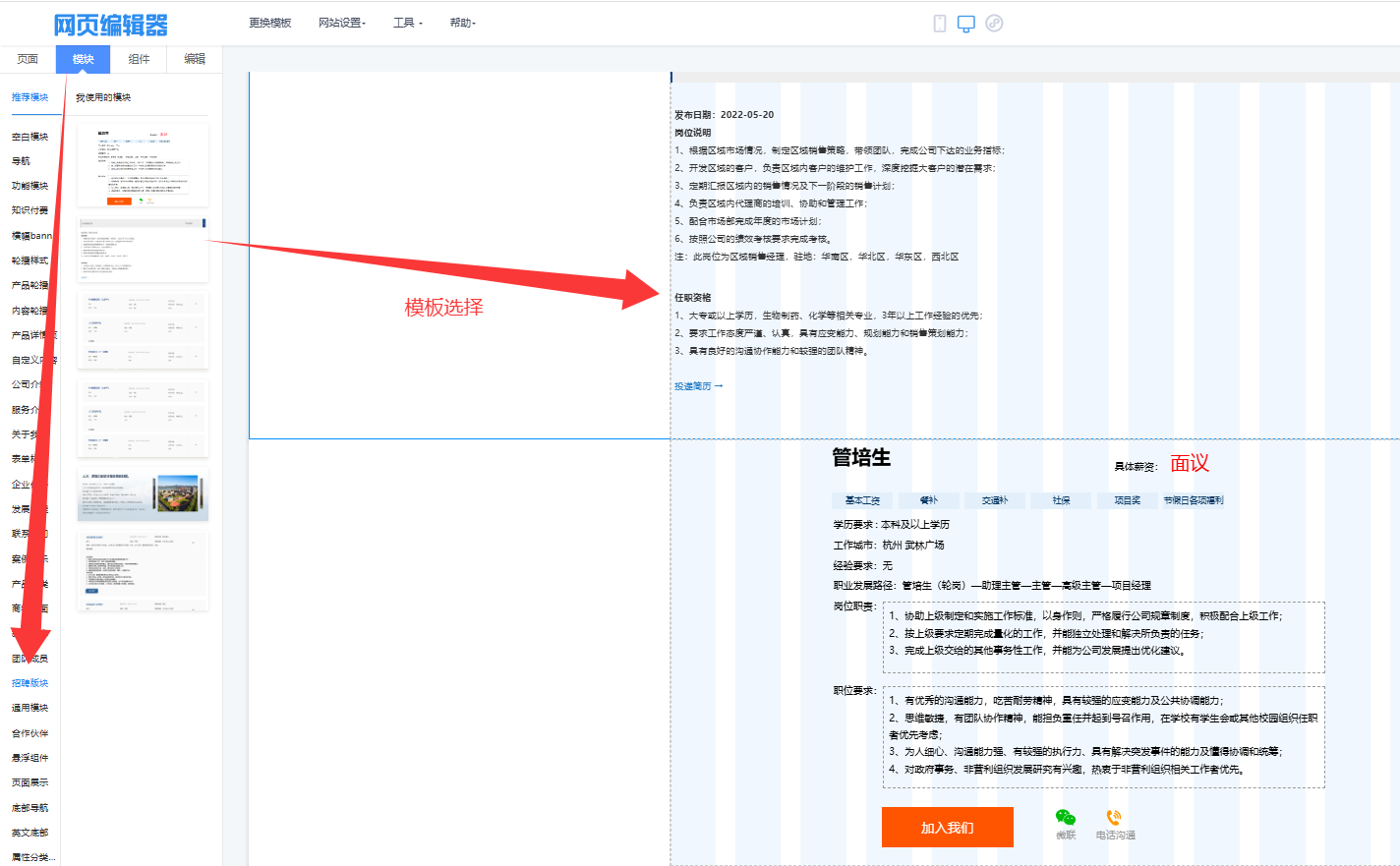Click the 项目奖 benefit tag
The width and height of the screenshot is (1400, 866).
click(1128, 500)
